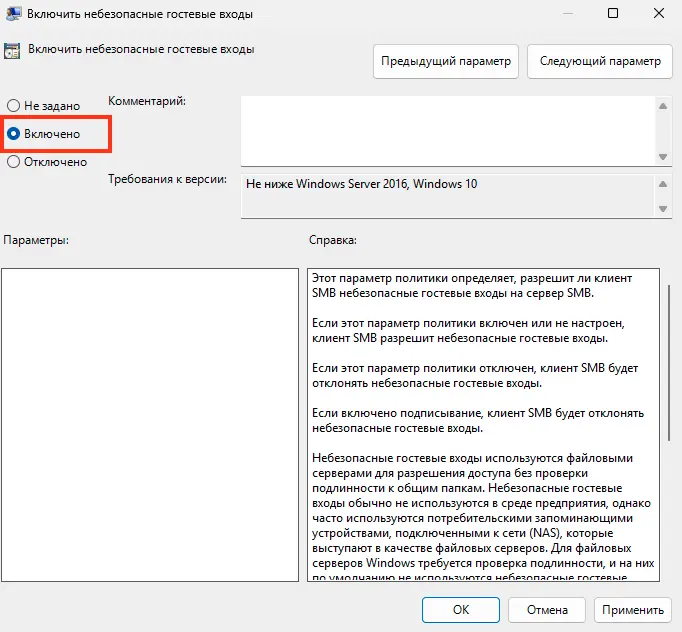
Task: Select the "Включено" radio option
Action: pos(13,134)
